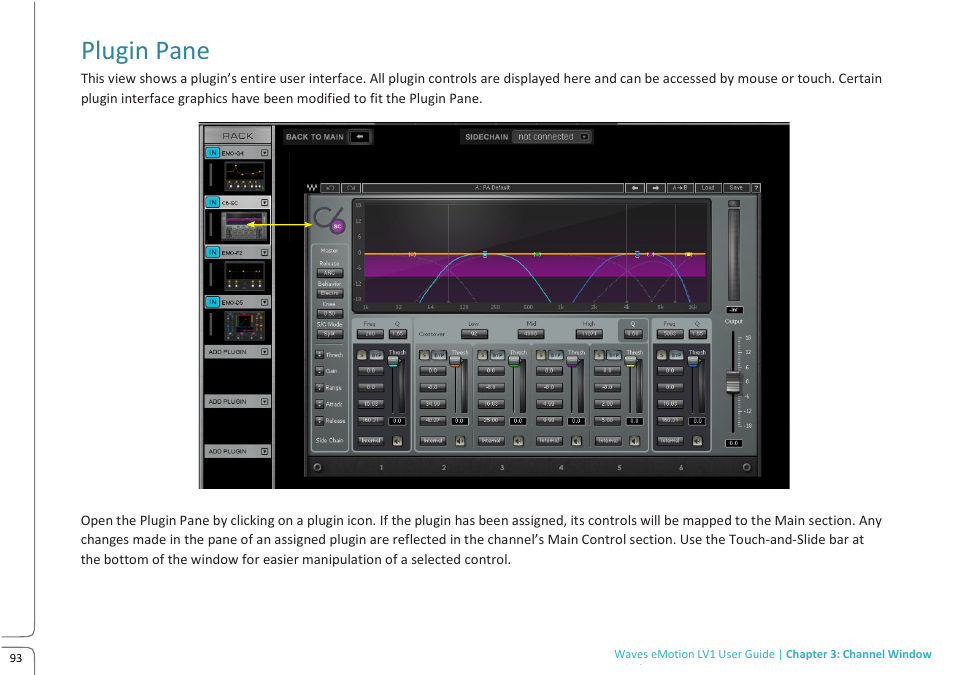Open the EMO-F2 rack slot dropdown
954x675 pixels.
click(265, 252)
